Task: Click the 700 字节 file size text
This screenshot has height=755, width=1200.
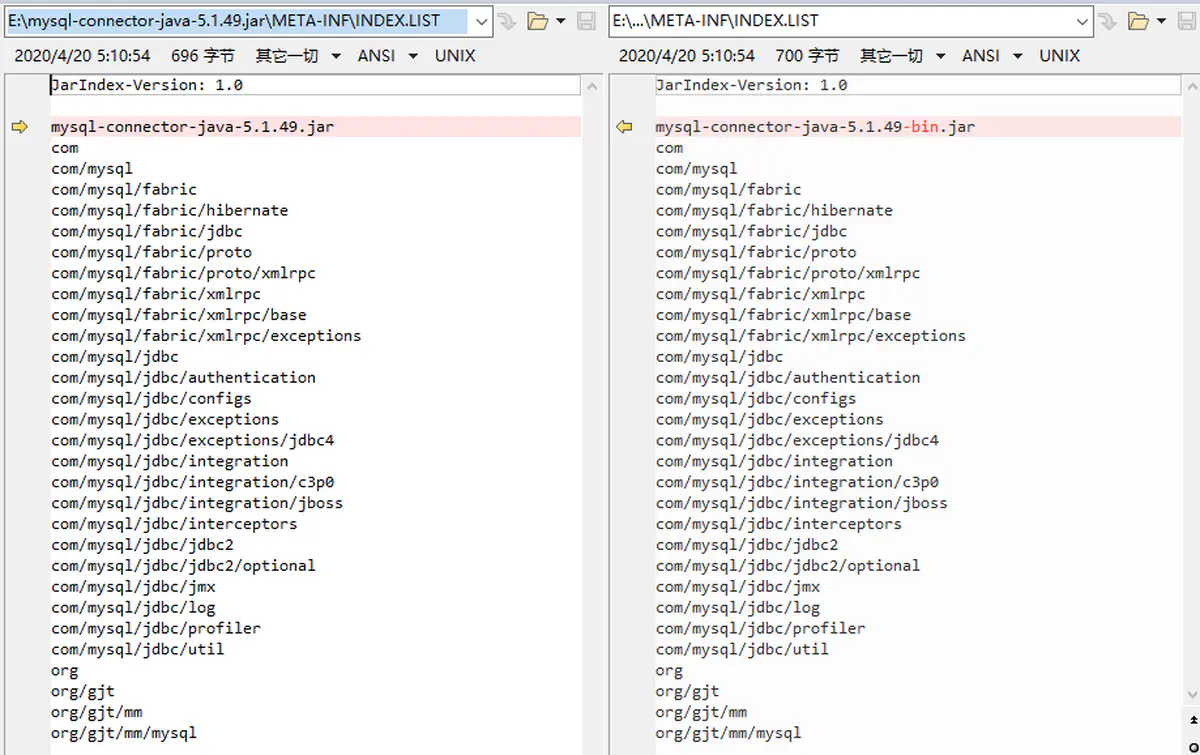Action: 807,56
